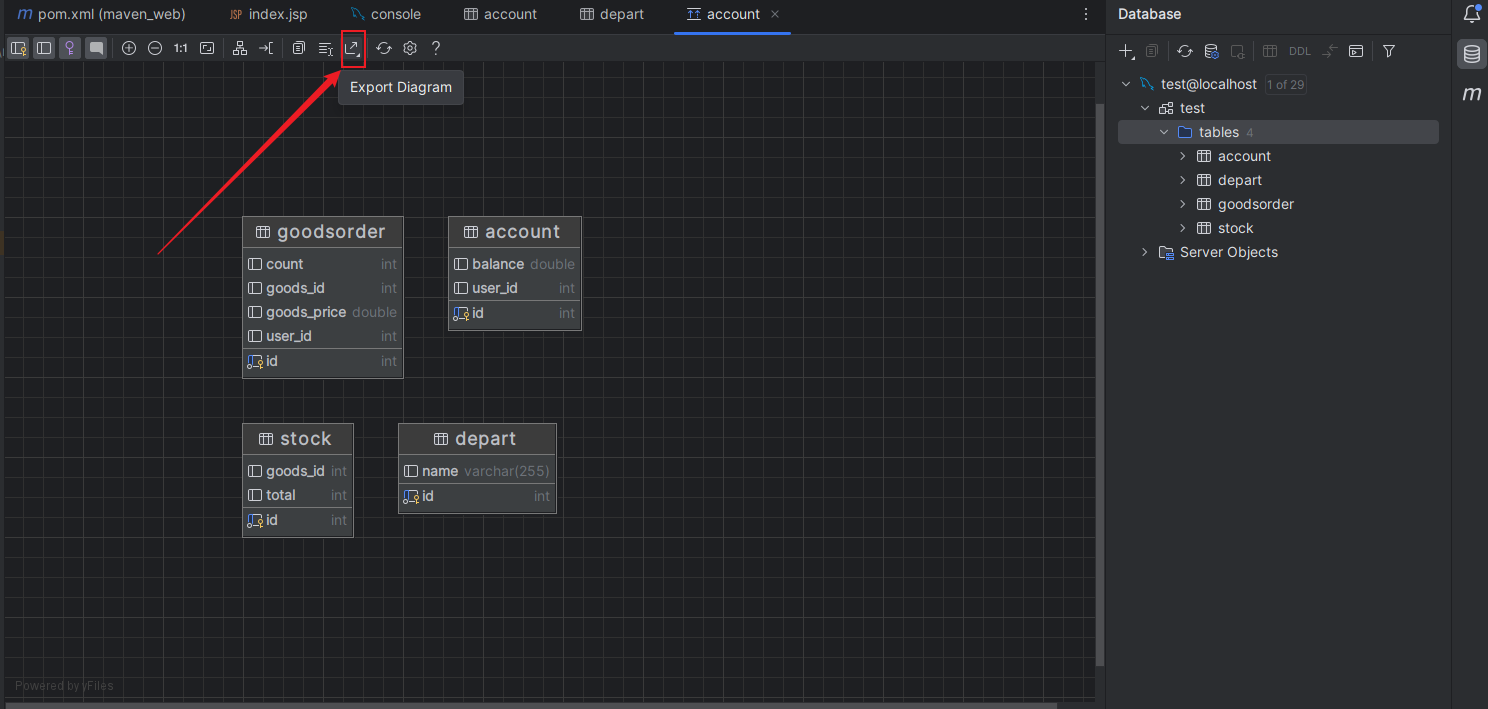This screenshot has height=709, width=1488.
Task: Open diagram settings gear icon
Action: pyautogui.click(x=410, y=48)
